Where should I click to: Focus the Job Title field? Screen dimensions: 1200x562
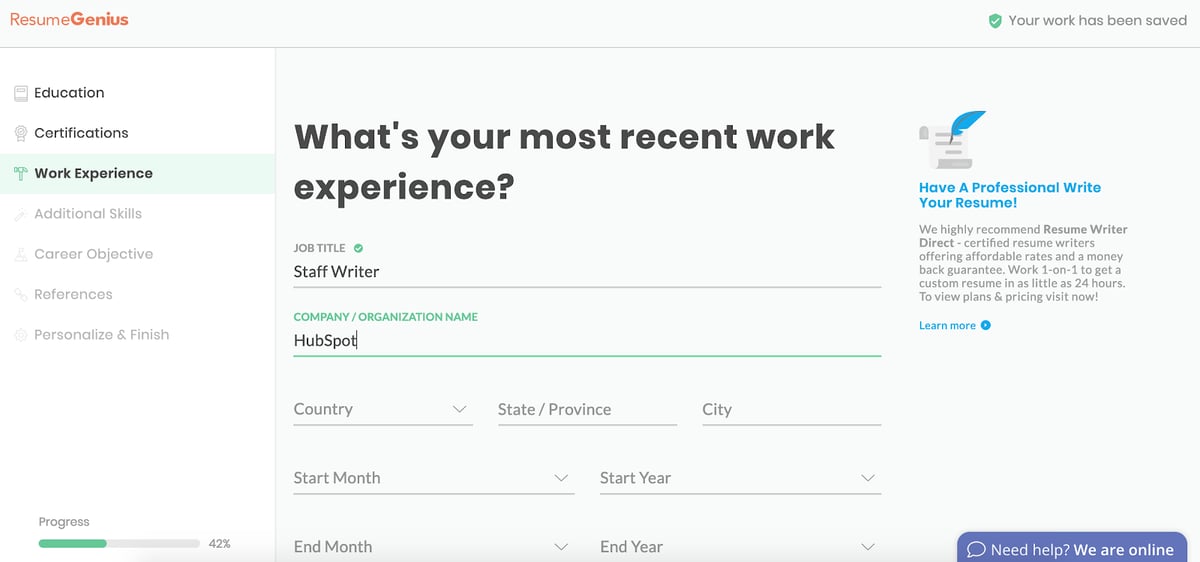tap(586, 271)
